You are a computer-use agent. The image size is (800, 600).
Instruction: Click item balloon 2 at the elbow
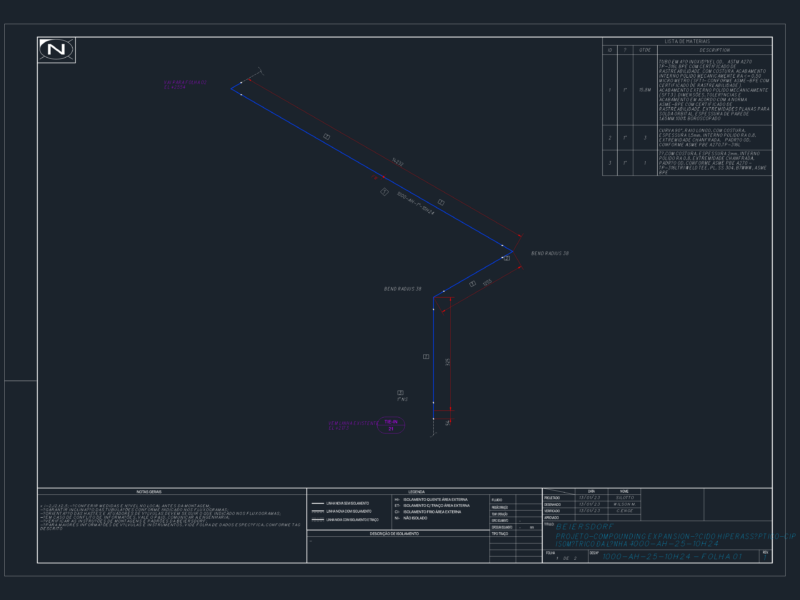point(507,258)
